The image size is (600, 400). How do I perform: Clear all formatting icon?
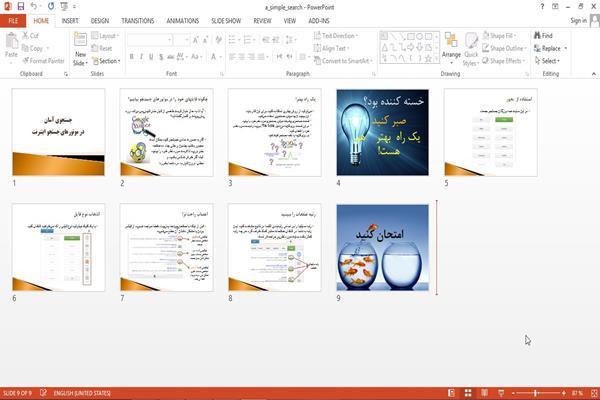point(218,40)
